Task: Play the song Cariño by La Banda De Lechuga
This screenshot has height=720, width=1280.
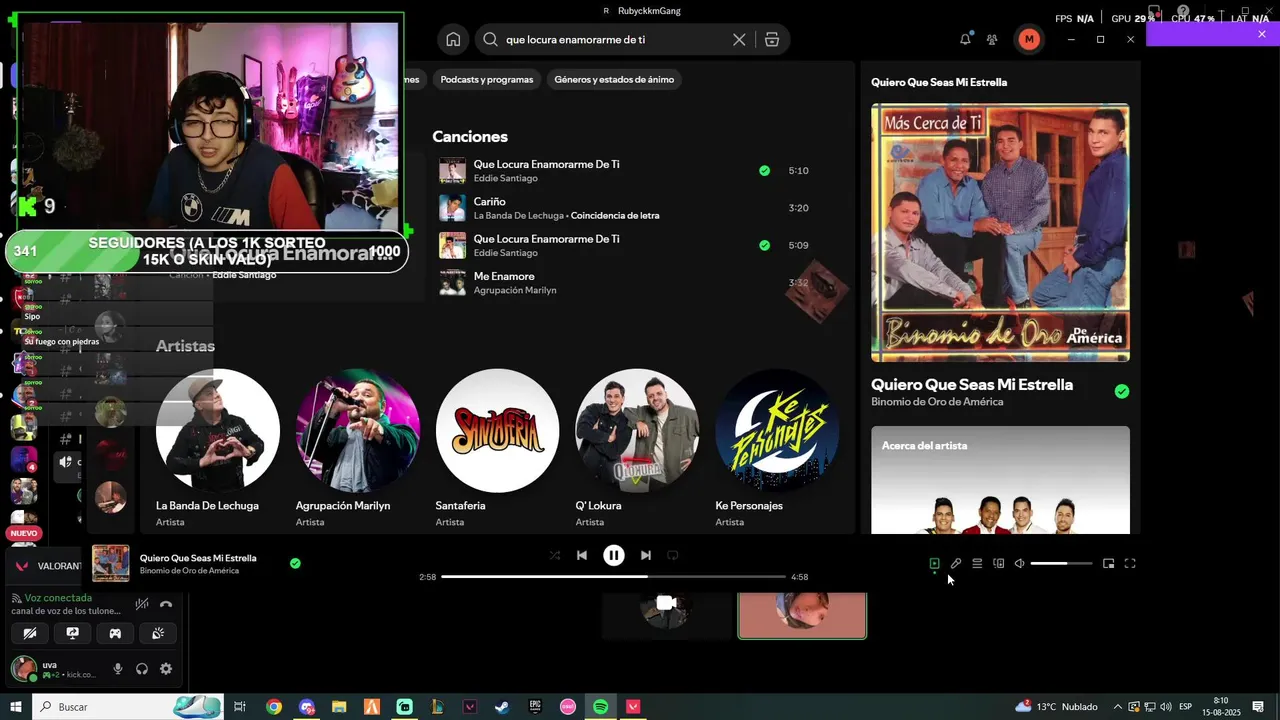Action: pos(452,208)
